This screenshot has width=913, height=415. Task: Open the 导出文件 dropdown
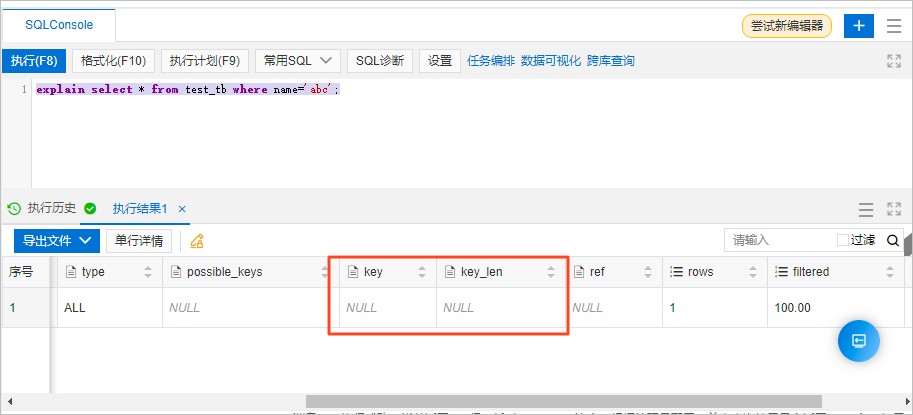click(x=57, y=241)
